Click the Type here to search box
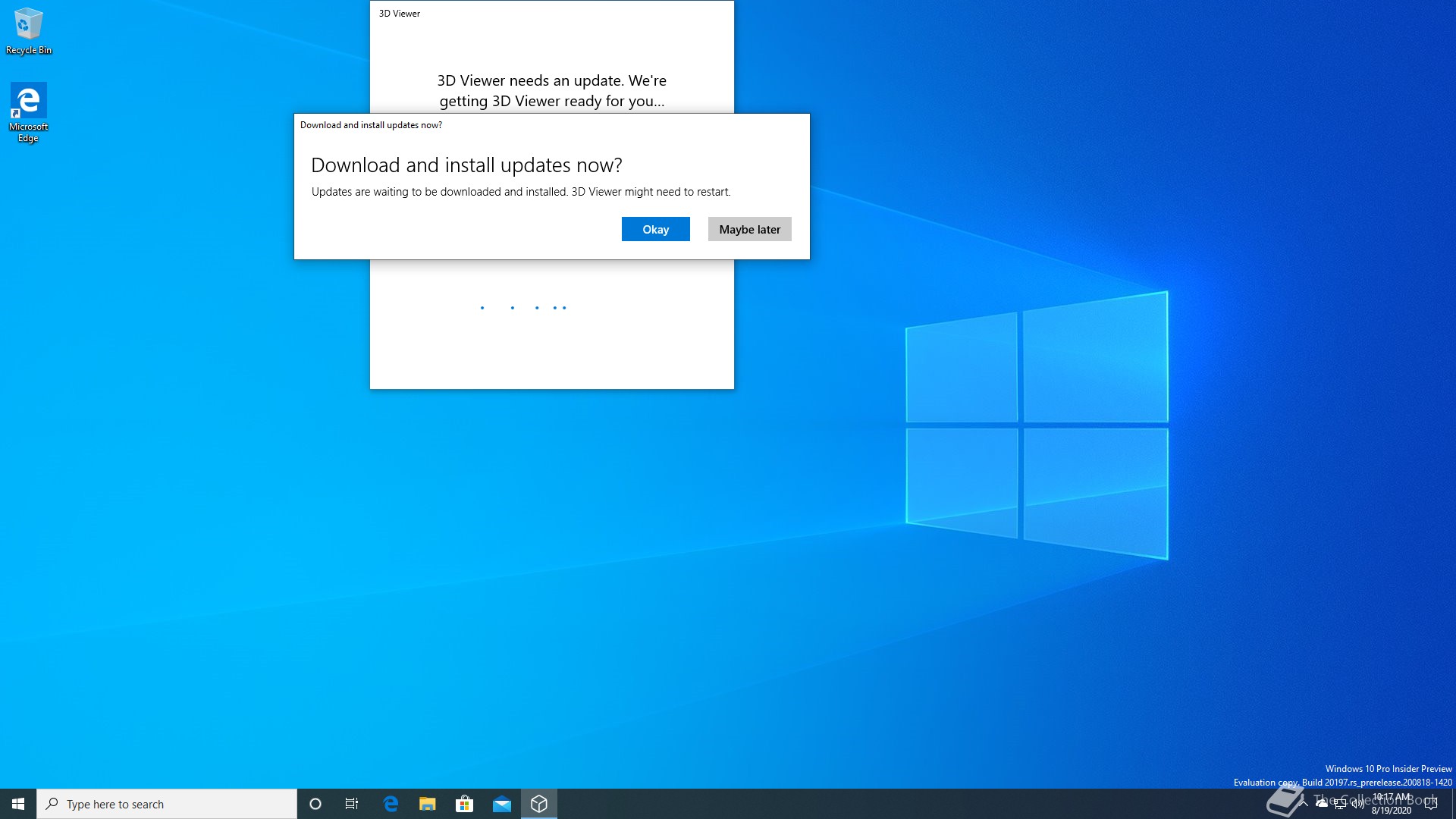The width and height of the screenshot is (1456, 819). click(167, 804)
